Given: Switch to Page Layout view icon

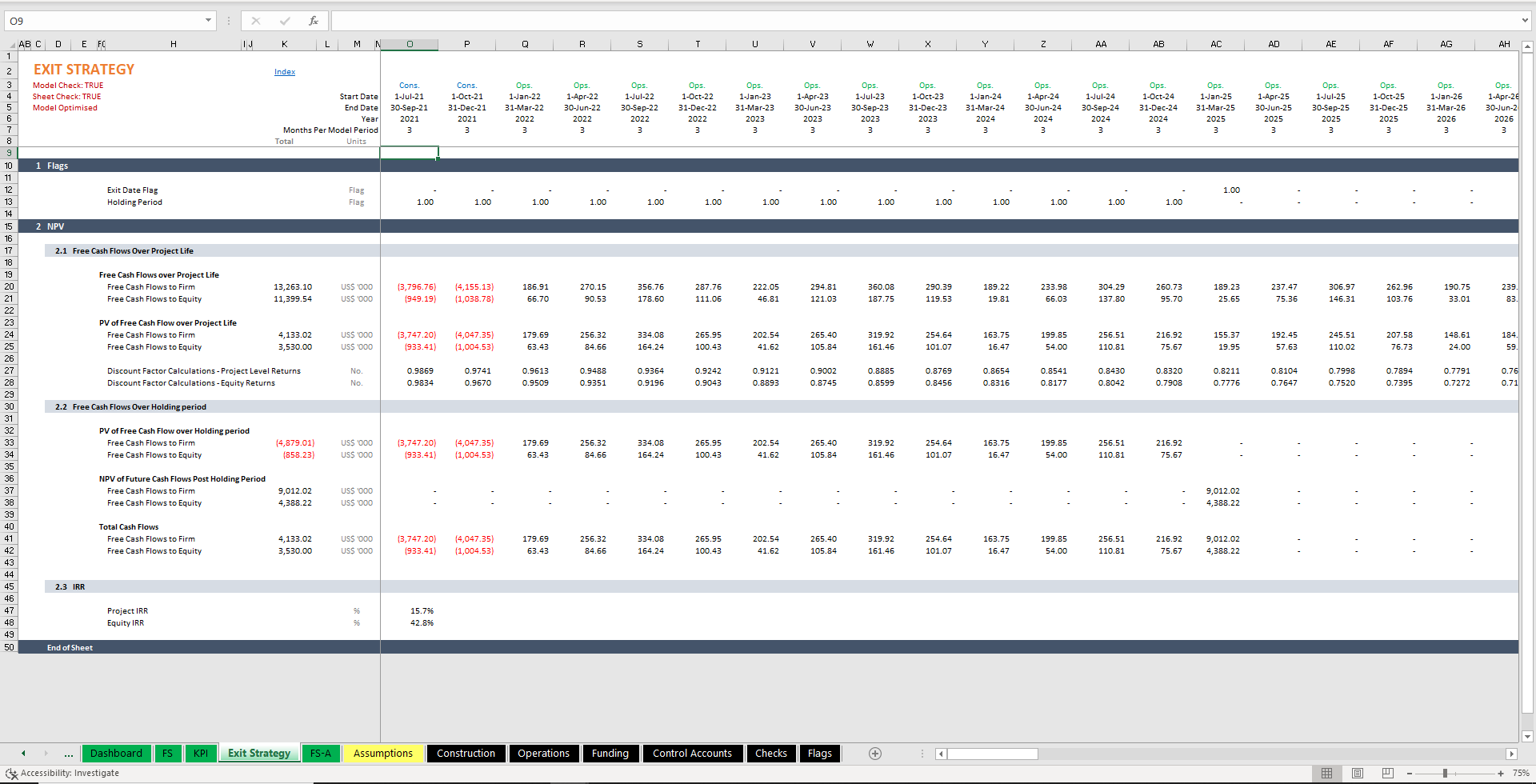Looking at the screenshot, I should tap(1358, 773).
